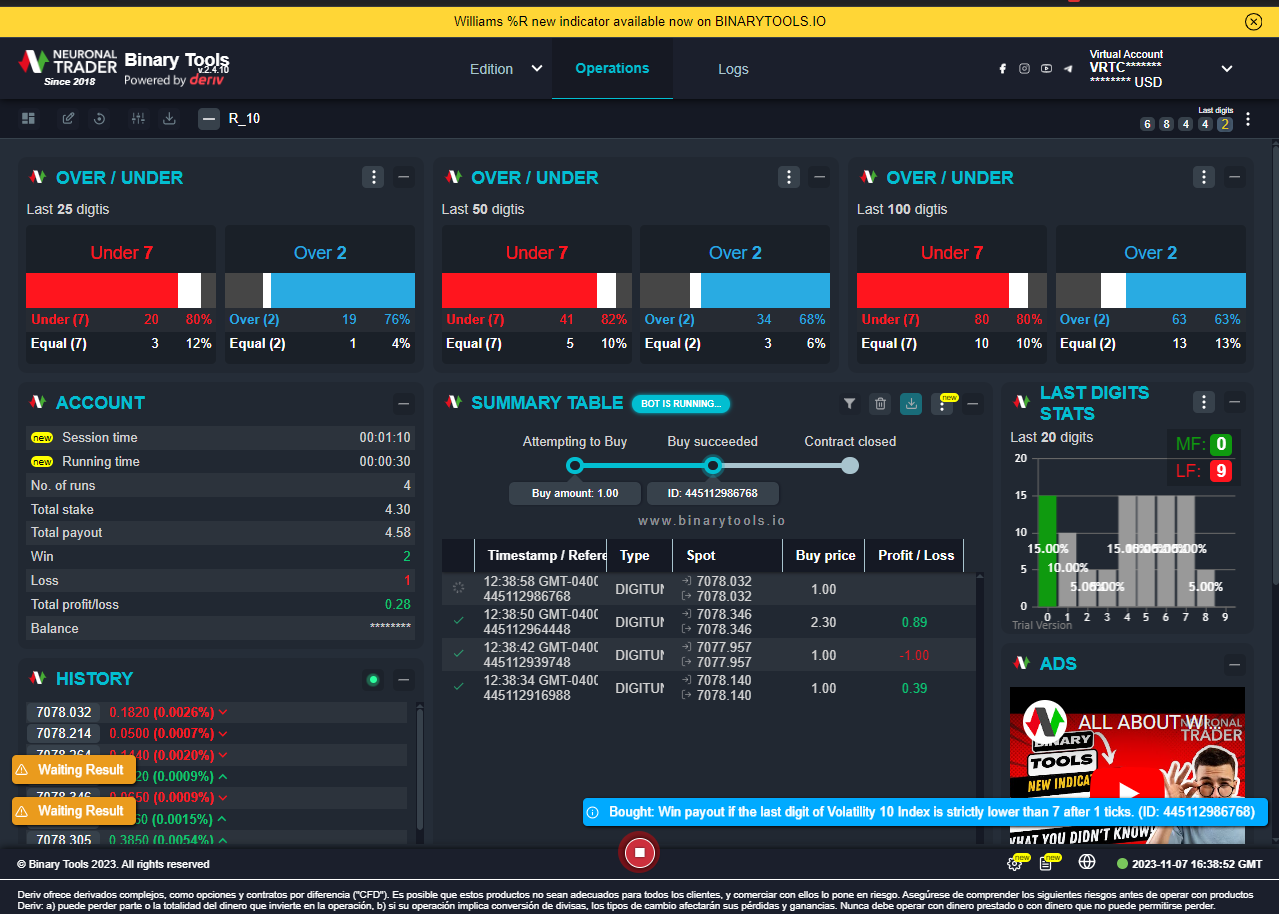The image size is (1279, 914).
Task: Switch to the Logs tab
Action: pos(733,69)
